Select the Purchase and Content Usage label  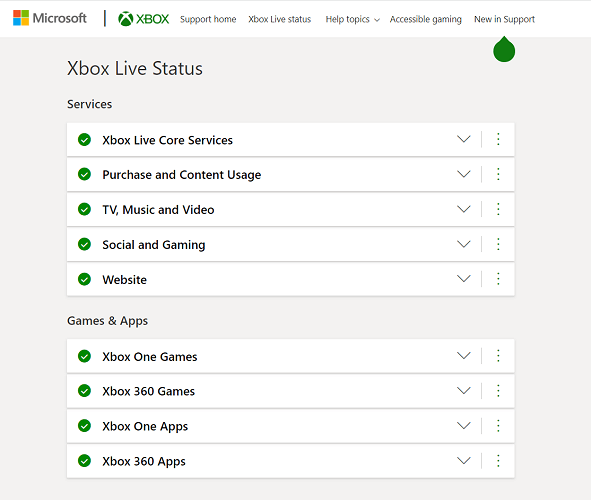pyautogui.click(x=182, y=175)
